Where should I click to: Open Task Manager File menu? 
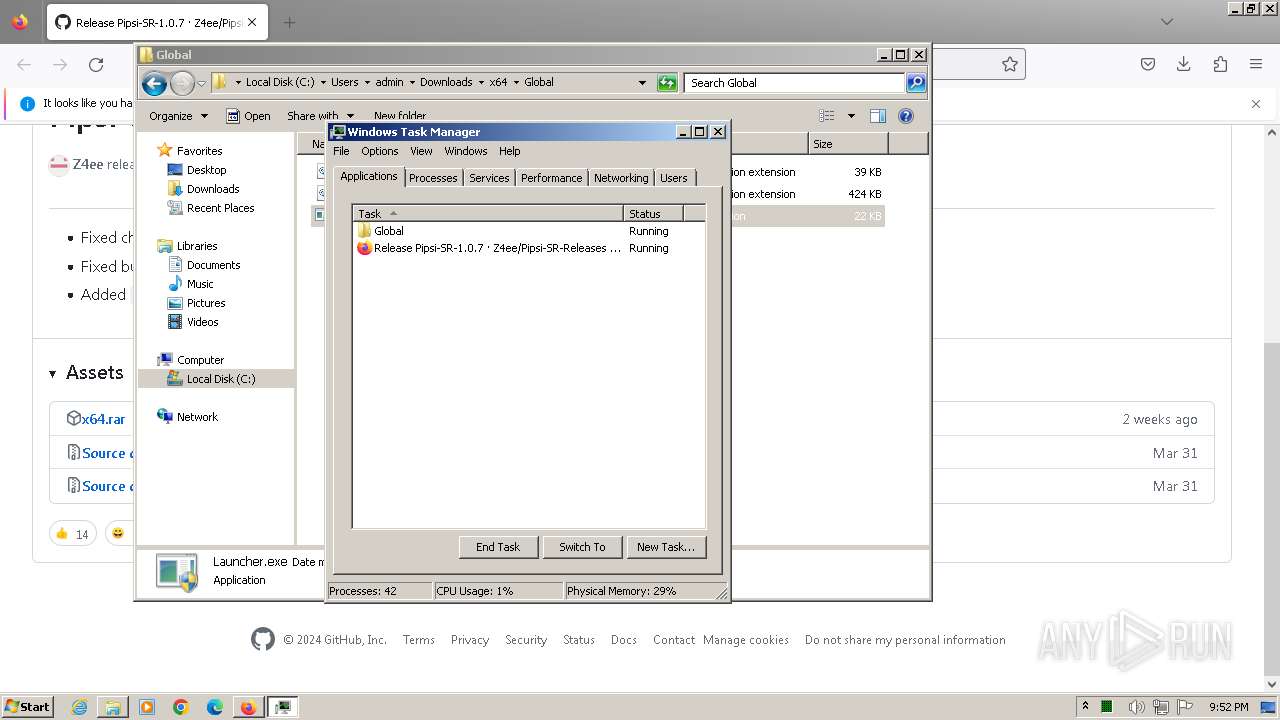(341, 151)
